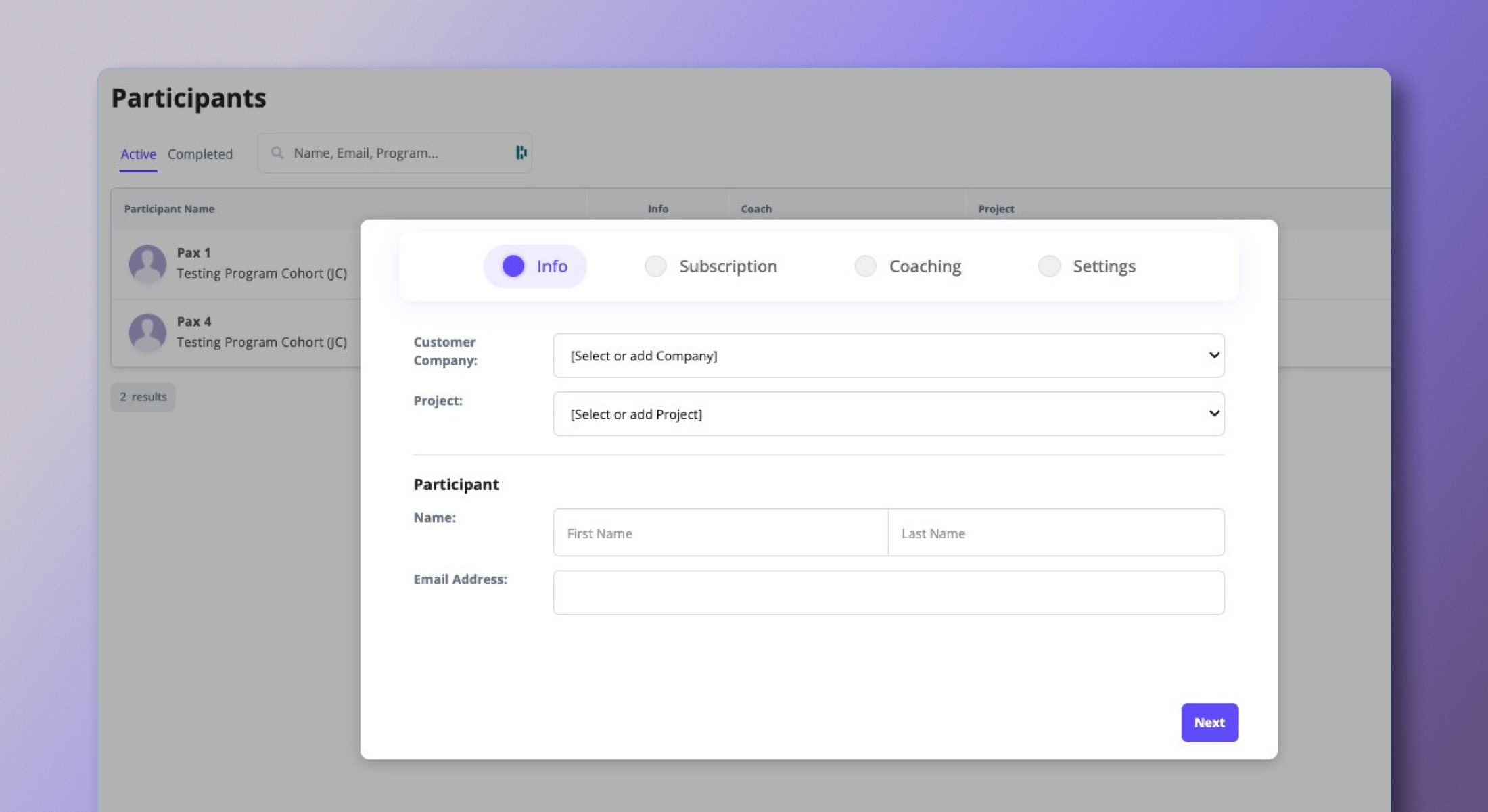Open the Customer Company dropdown
This screenshot has width=1488, height=812.
(887, 356)
